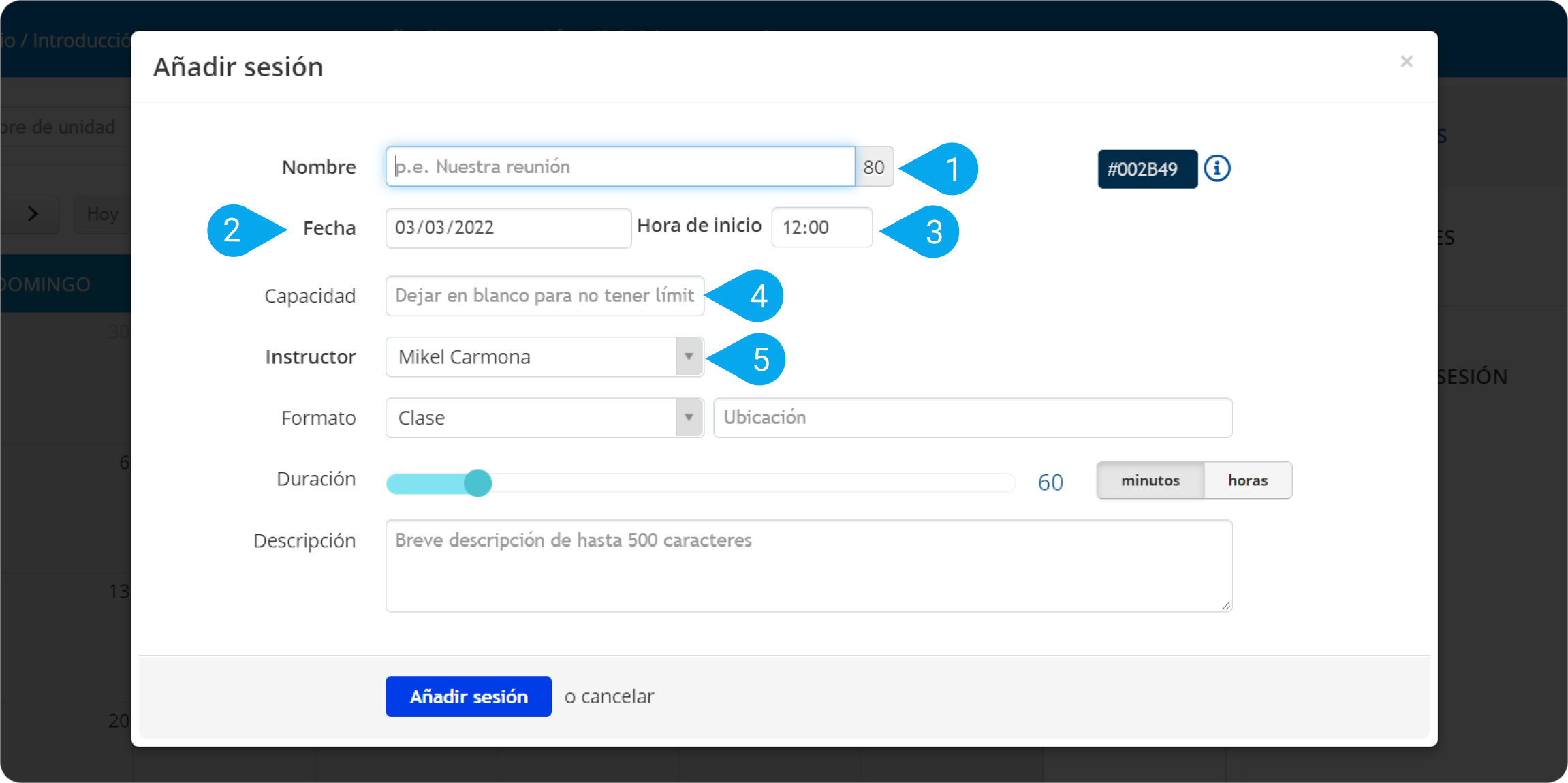Open the #002B49 color picker swatch

(x=1147, y=169)
